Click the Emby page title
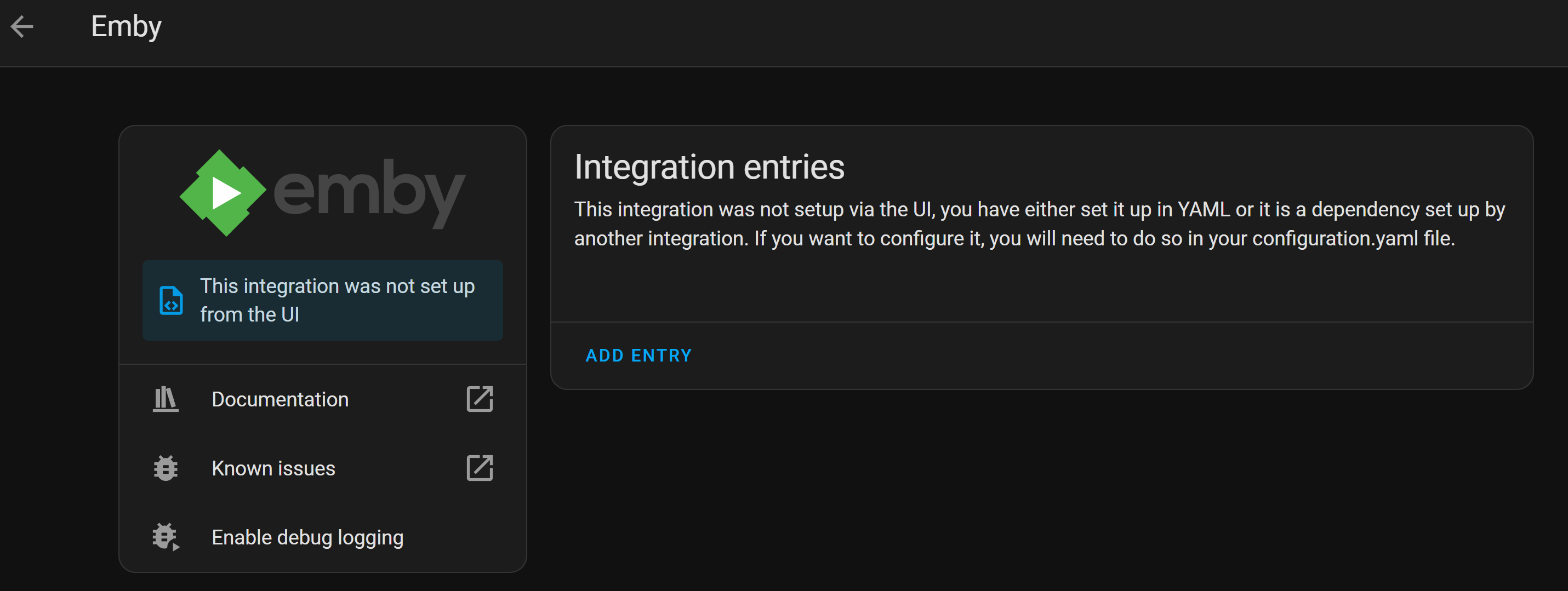The image size is (1568, 591). (126, 27)
